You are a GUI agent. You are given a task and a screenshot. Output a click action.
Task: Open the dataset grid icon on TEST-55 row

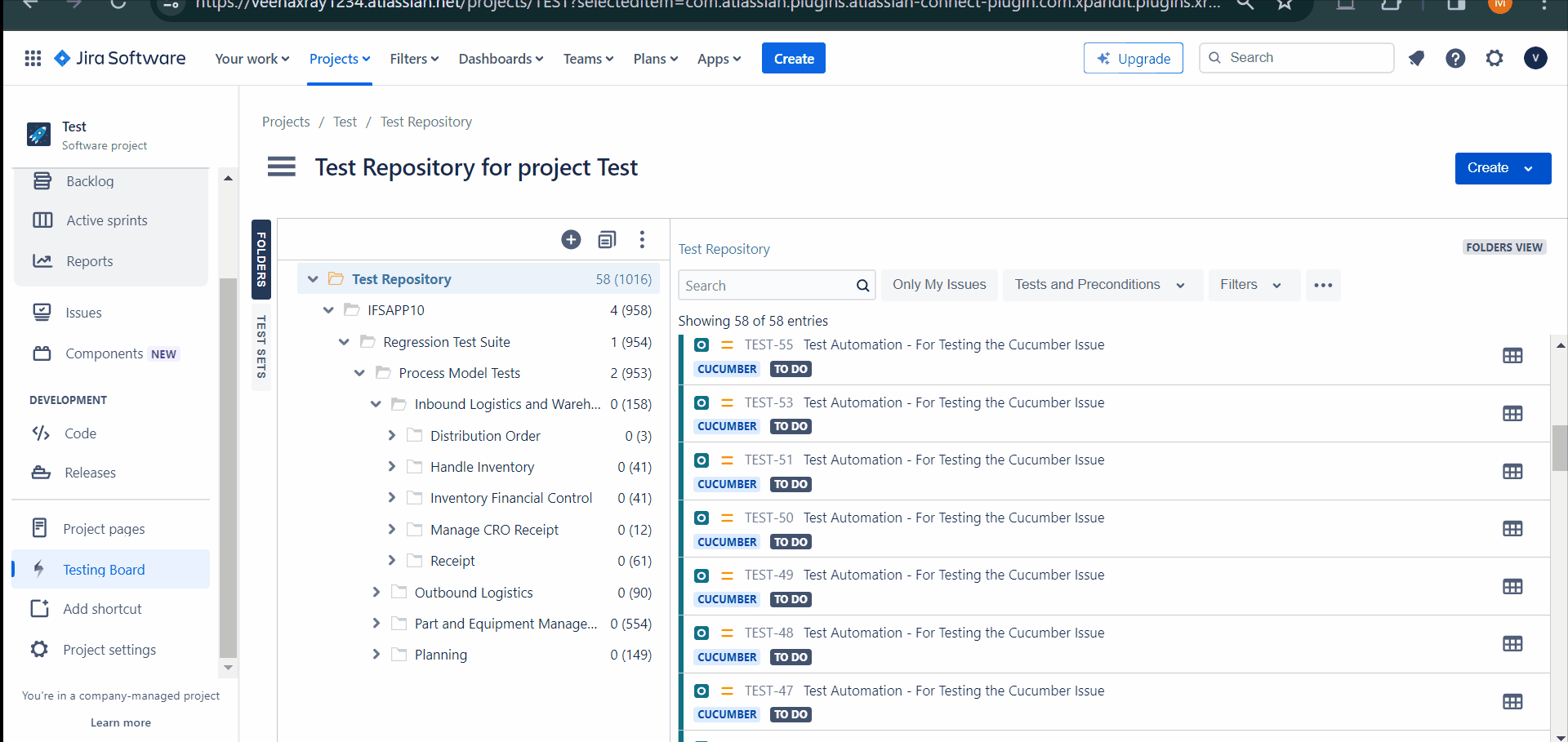pyautogui.click(x=1513, y=356)
